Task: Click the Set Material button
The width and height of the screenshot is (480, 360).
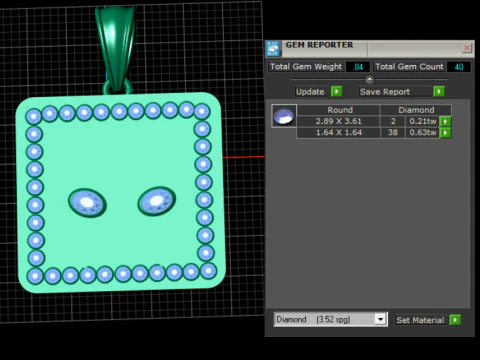Action: [420, 320]
